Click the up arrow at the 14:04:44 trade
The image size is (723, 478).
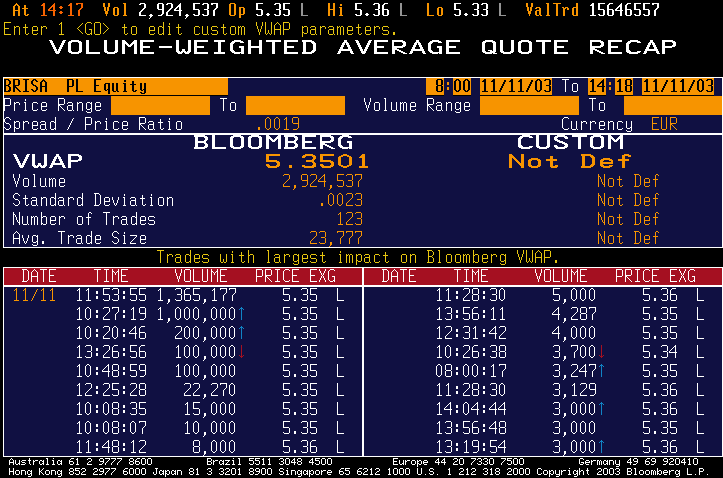[x=602, y=409]
